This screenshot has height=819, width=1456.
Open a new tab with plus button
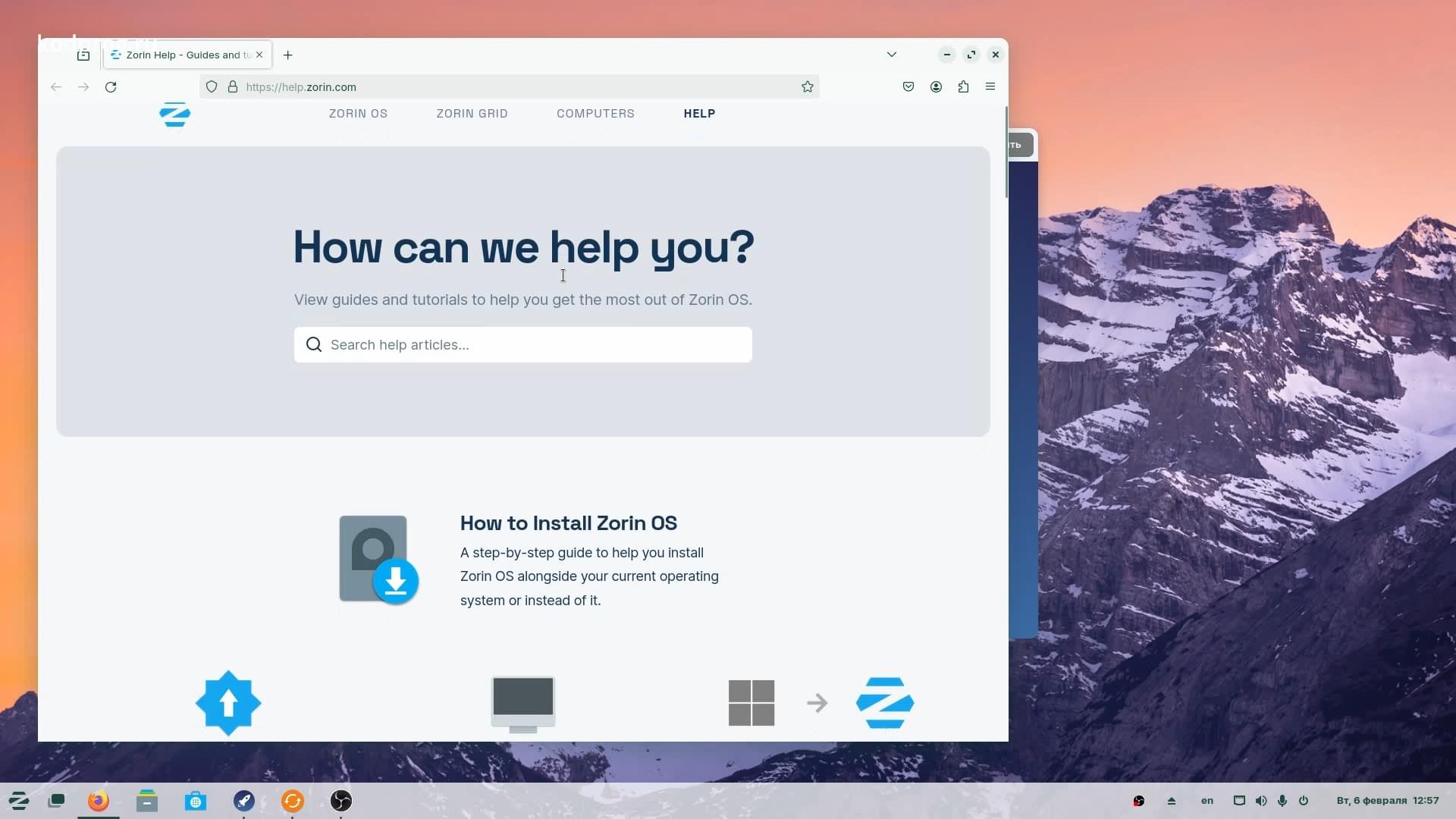click(x=287, y=55)
